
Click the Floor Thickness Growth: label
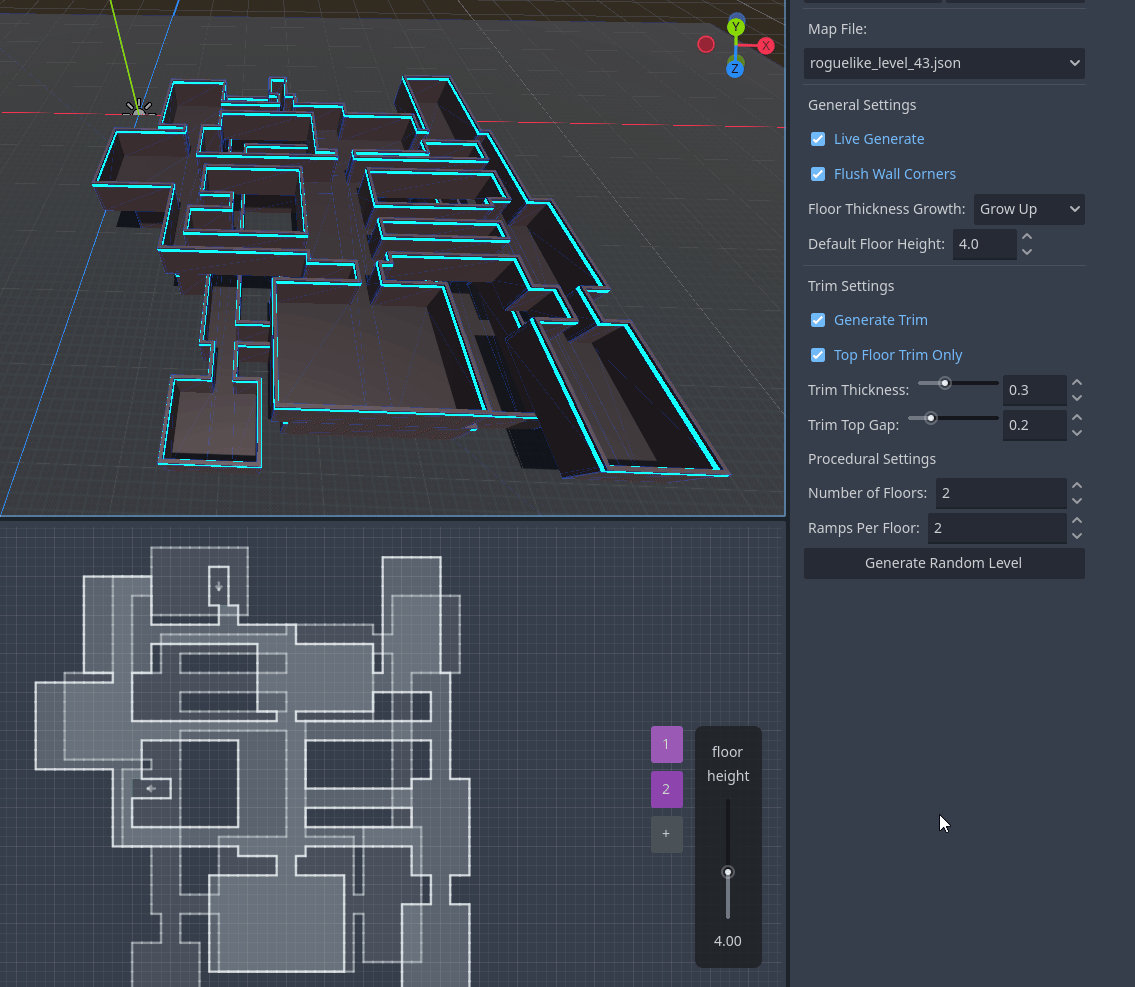click(886, 209)
